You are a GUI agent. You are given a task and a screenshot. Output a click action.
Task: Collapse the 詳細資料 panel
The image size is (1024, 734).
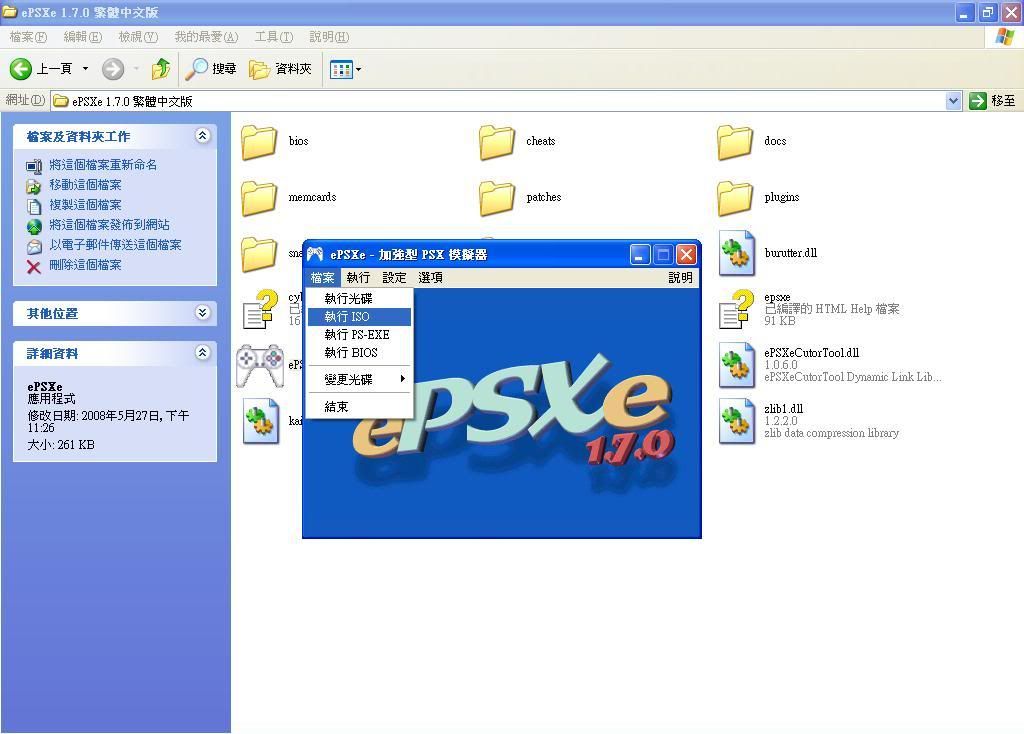pyautogui.click(x=202, y=353)
